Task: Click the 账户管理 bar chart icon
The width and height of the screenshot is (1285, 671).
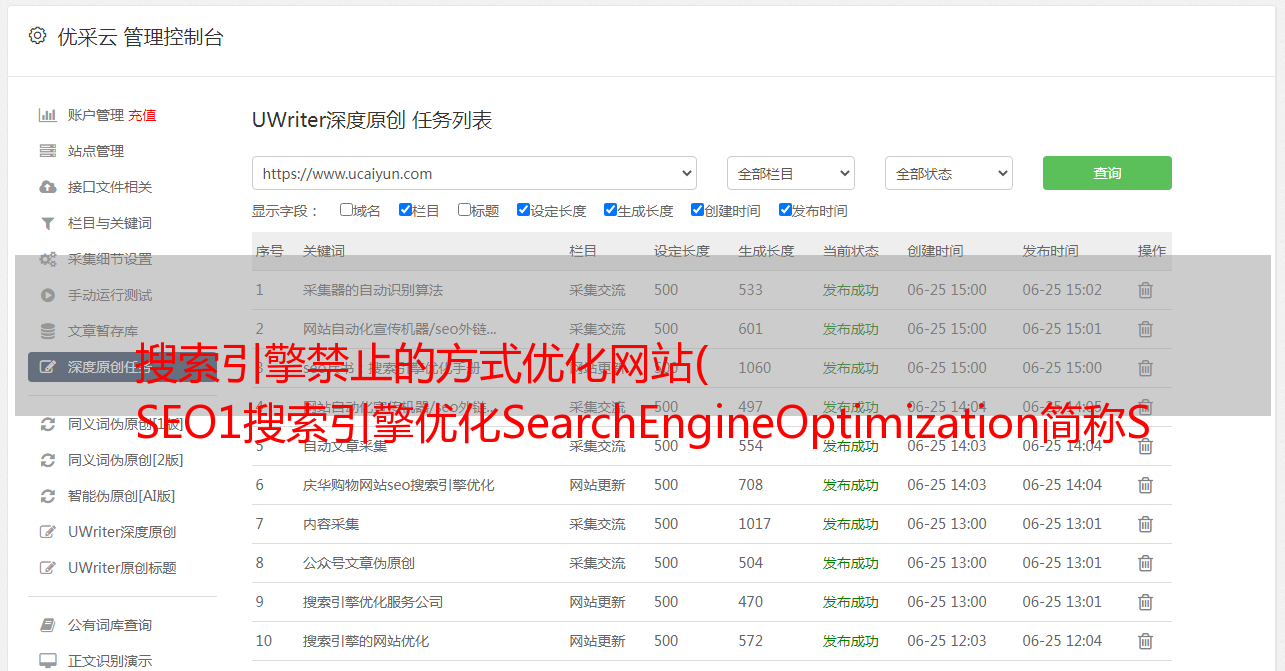Action: click(47, 115)
